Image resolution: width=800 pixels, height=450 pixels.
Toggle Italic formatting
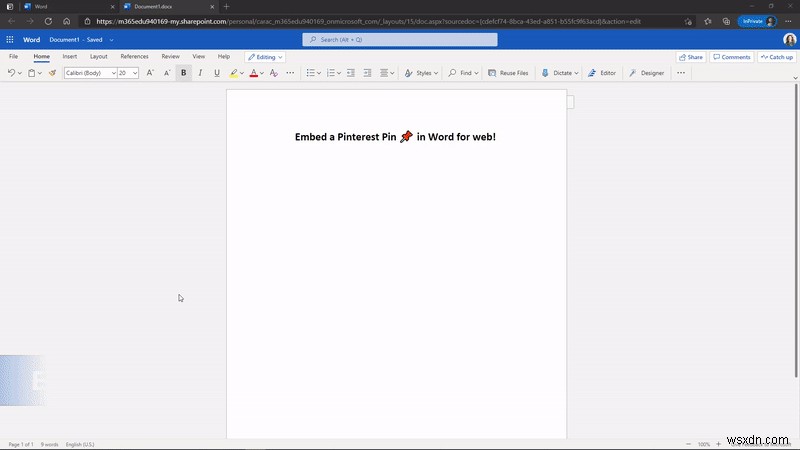point(200,73)
